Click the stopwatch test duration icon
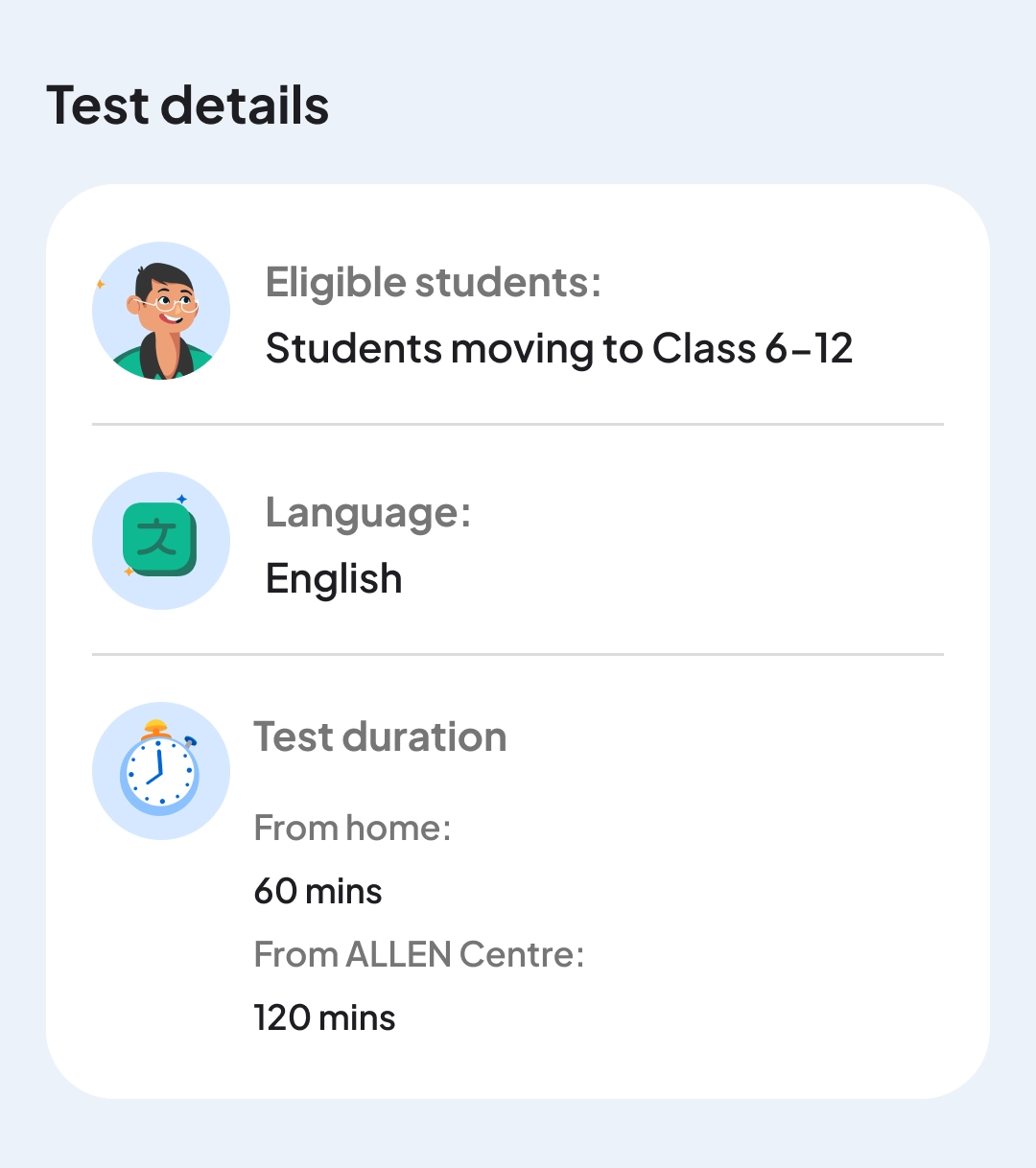This screenshot has height=1168, width=1036. 160,772
